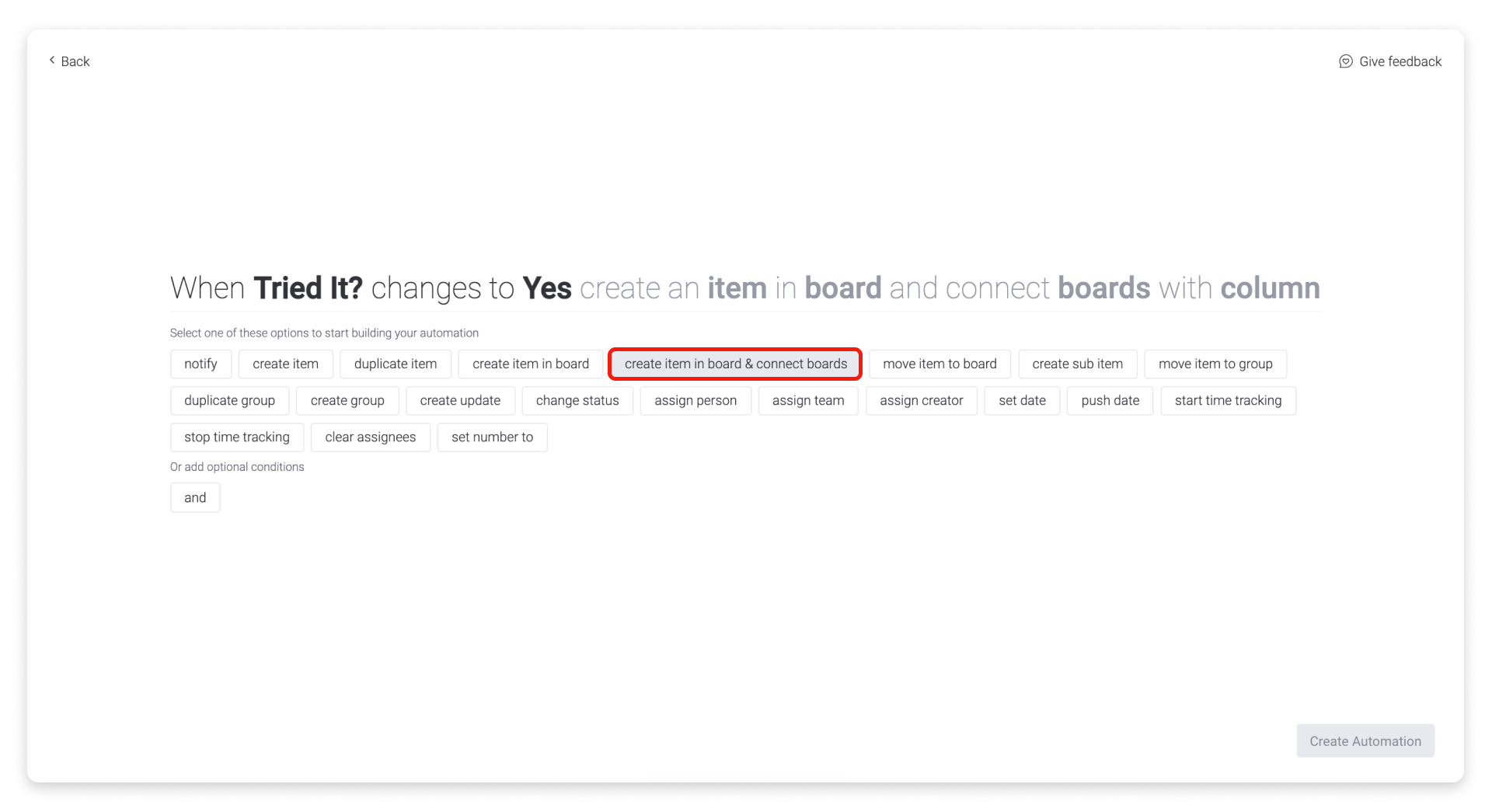
Task: Click the back chevron icon
Action: click(x=52, y=61)
